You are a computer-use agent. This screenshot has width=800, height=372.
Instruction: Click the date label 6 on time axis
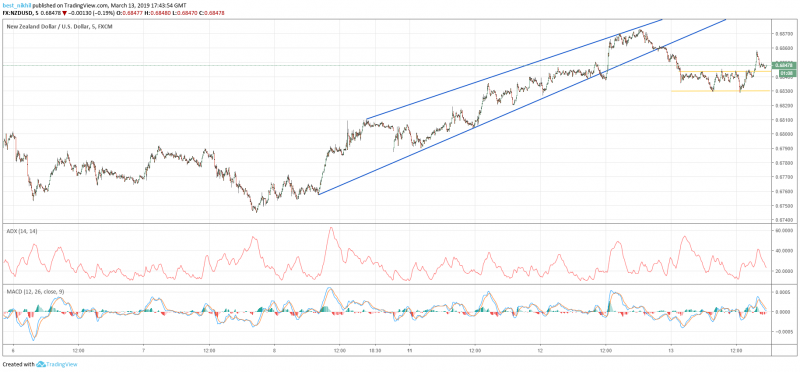[13, 351]
